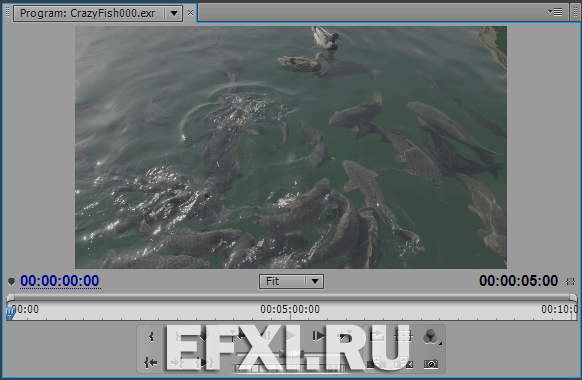Click the fish video frame in the monitor
This screenshot has width=582, height=380.
point(291,147)
